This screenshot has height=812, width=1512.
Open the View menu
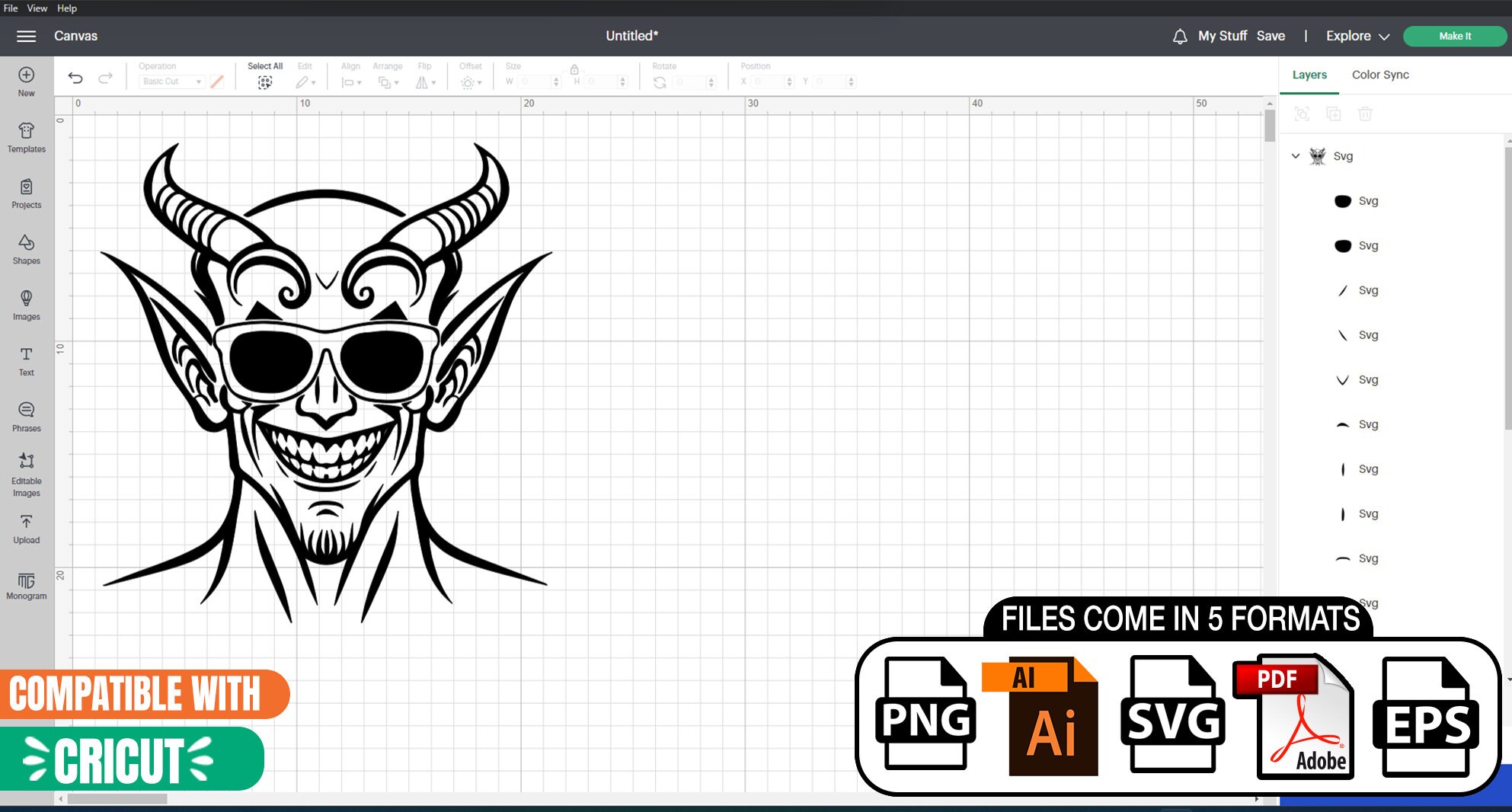point(37,8)
